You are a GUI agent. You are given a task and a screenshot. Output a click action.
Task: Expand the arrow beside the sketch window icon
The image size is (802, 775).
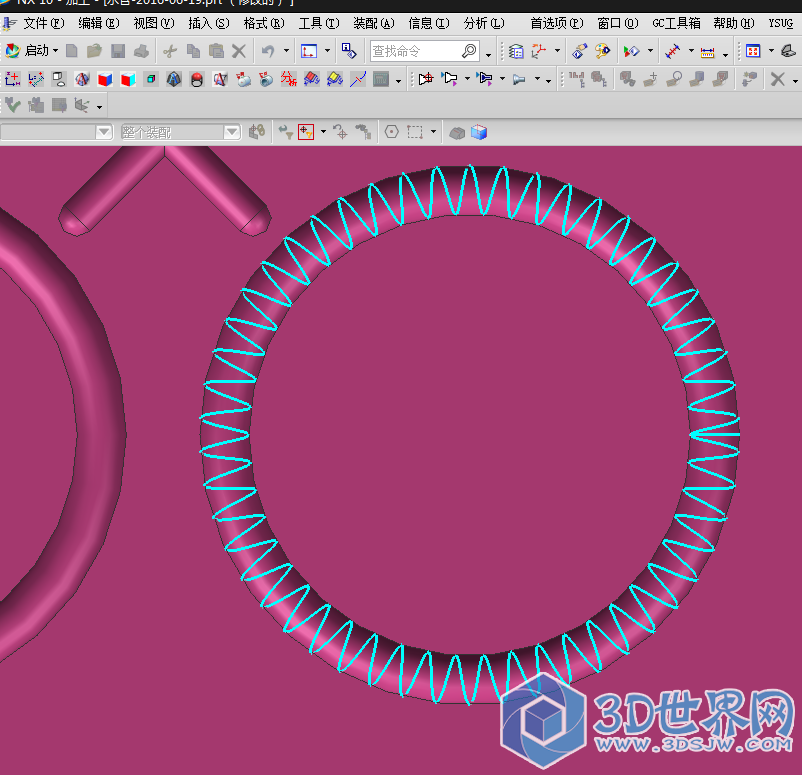[x=327, y=51]
